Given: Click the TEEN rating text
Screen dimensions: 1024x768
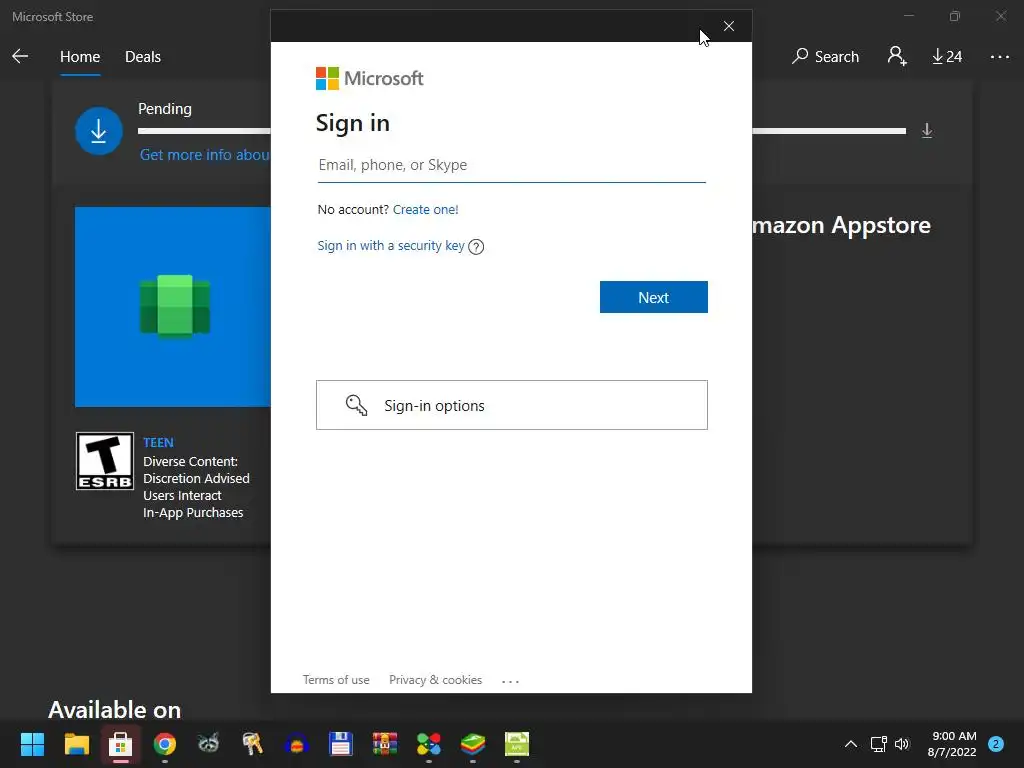Looking at the screenshot, I should click(159, 443).
